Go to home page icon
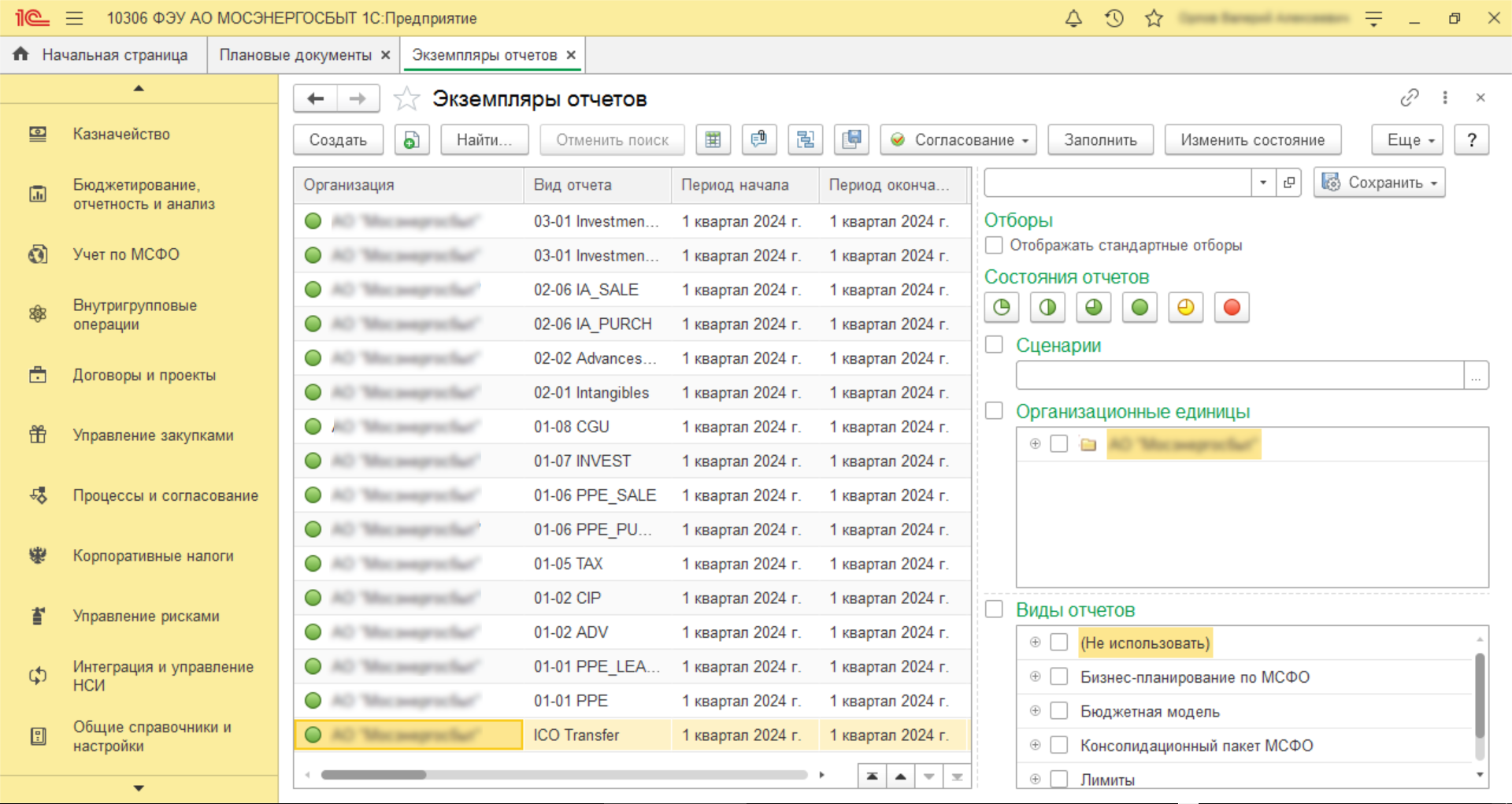The width and height of the screenshot is (1512, 804). tap(21, 54)
